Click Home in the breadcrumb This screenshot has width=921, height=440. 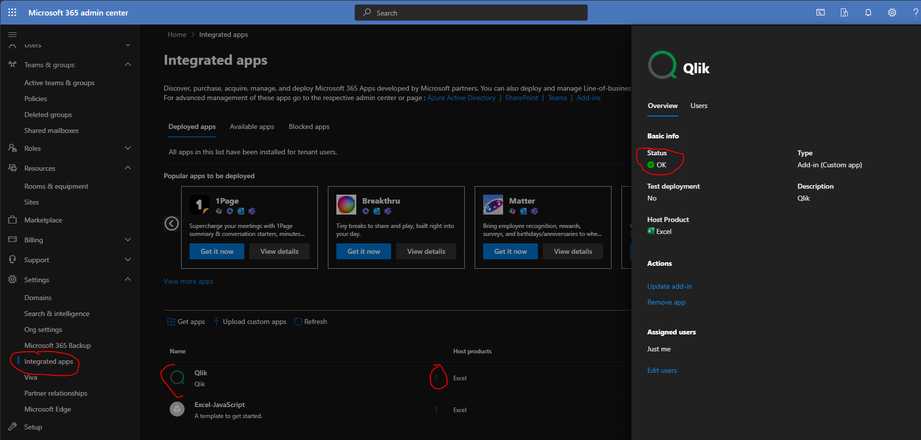pyautogui.click(x=177, y=35)
